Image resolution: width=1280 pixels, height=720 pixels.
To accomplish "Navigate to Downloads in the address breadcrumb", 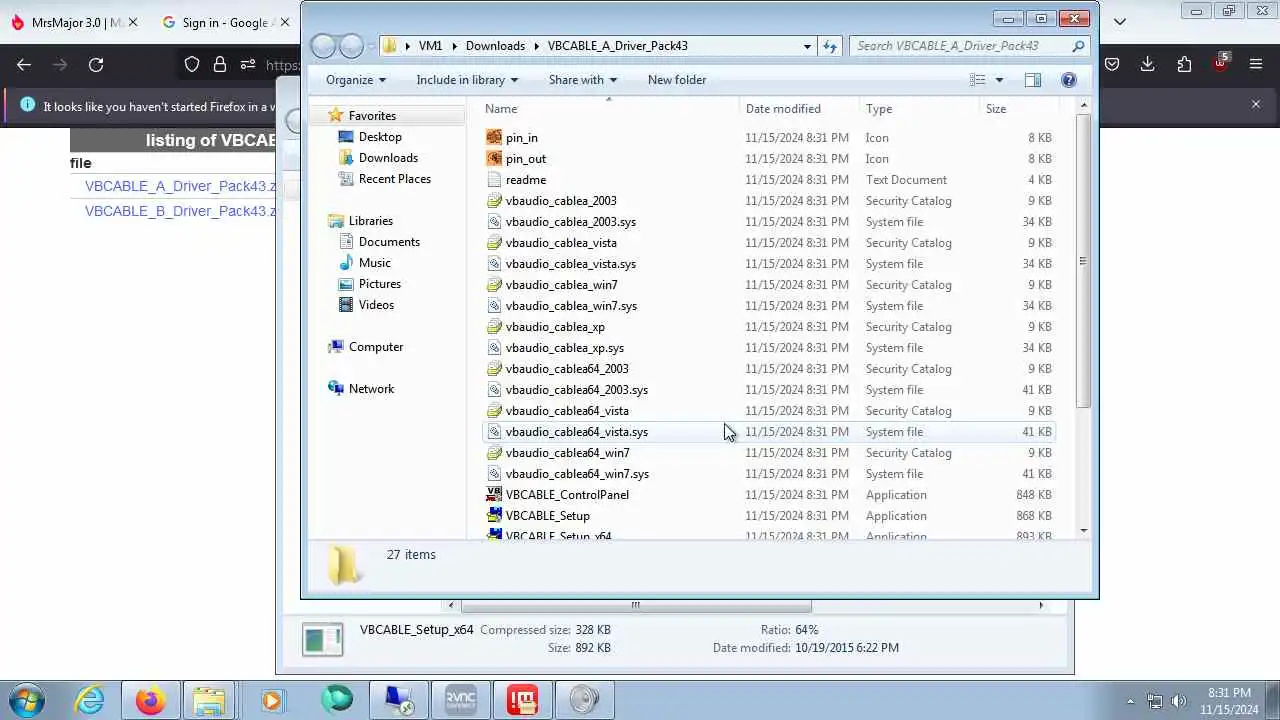I will 495,46.
